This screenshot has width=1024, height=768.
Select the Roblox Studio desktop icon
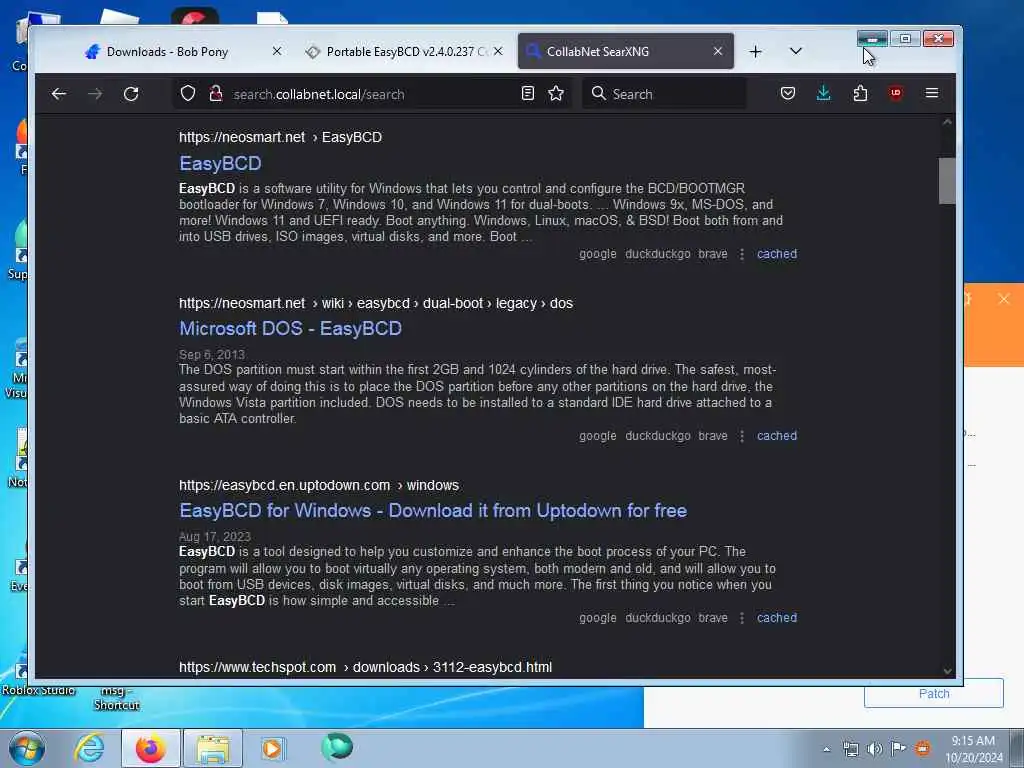coord(38,690)
